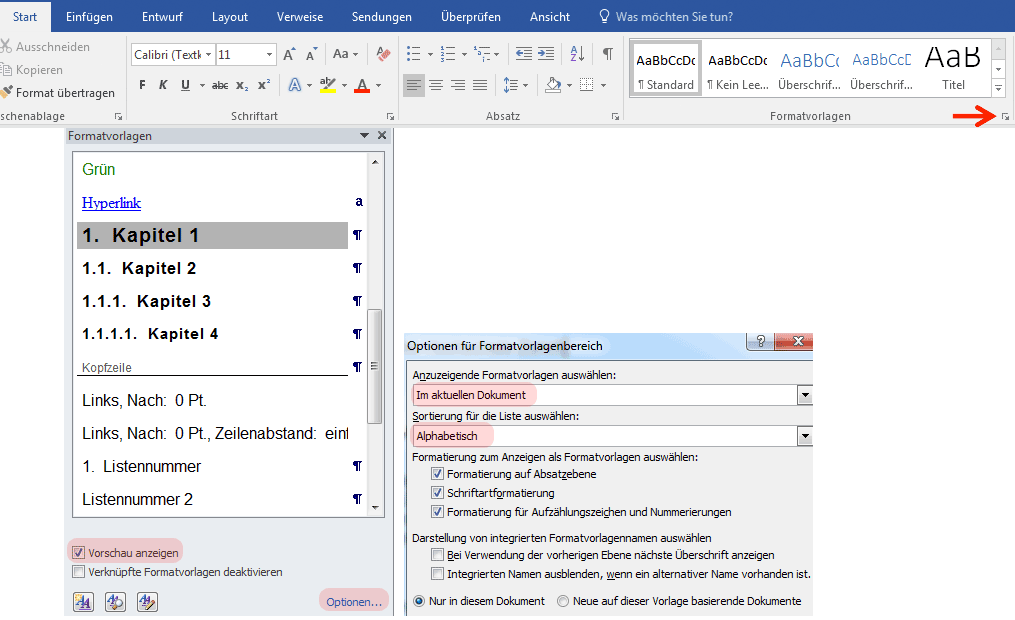Enable Verknüpfte Formatvorlagen deaktivieren
Viewport: 1015px width, 620px height.
point(79,572)
